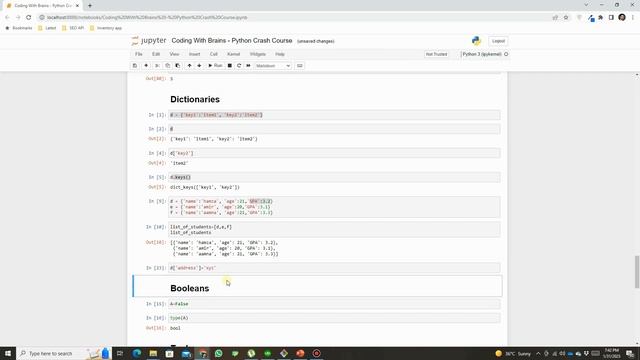Open the Cell menu

[213, 54]
